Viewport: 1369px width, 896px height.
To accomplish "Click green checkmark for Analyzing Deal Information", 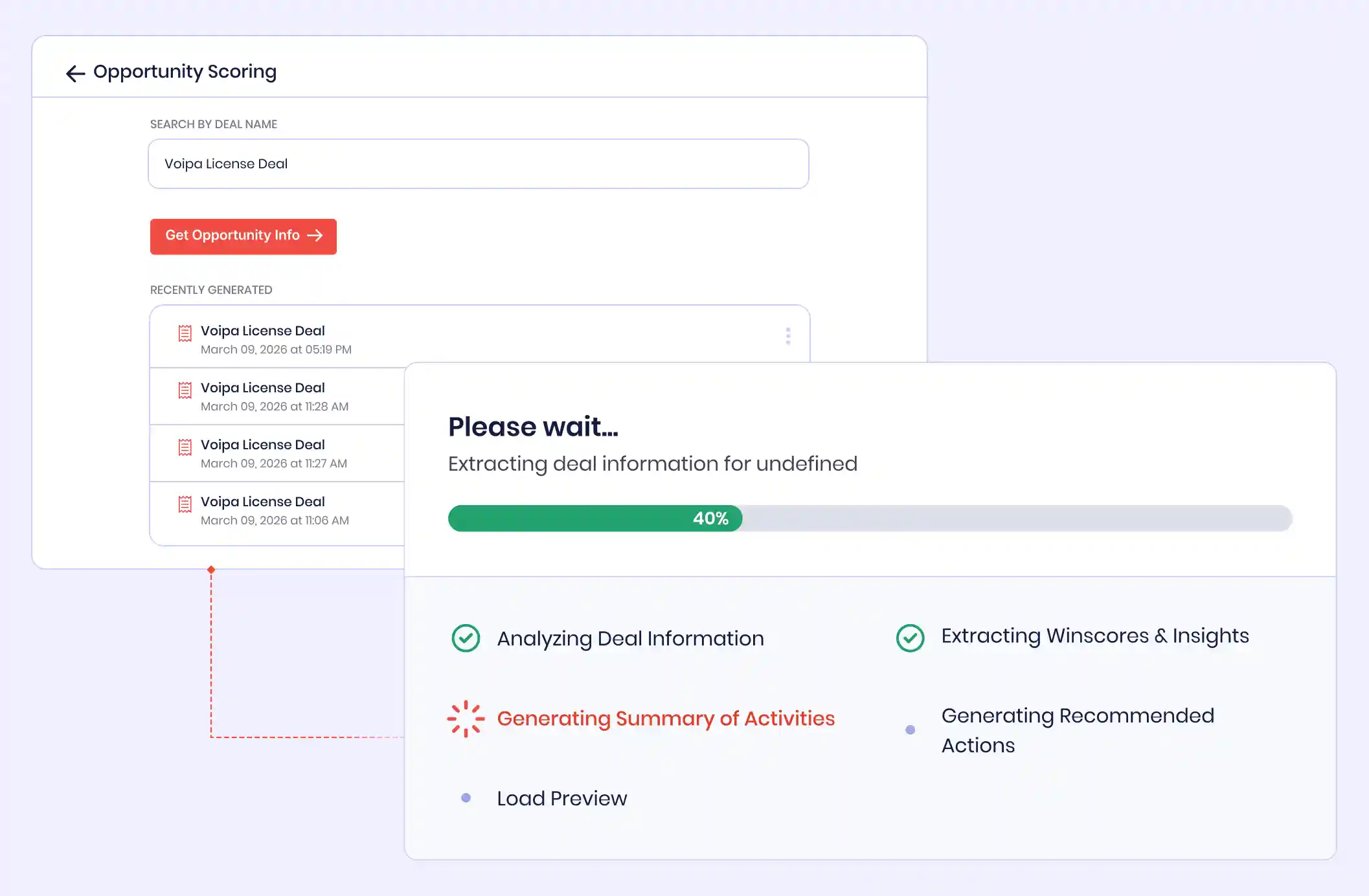I will point(466,638).
